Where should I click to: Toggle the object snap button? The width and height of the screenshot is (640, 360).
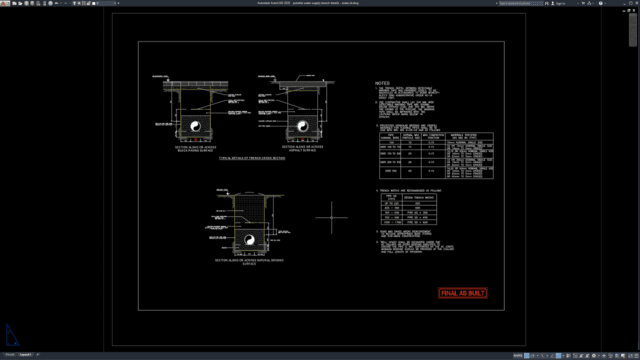click(x=558, y=356)
